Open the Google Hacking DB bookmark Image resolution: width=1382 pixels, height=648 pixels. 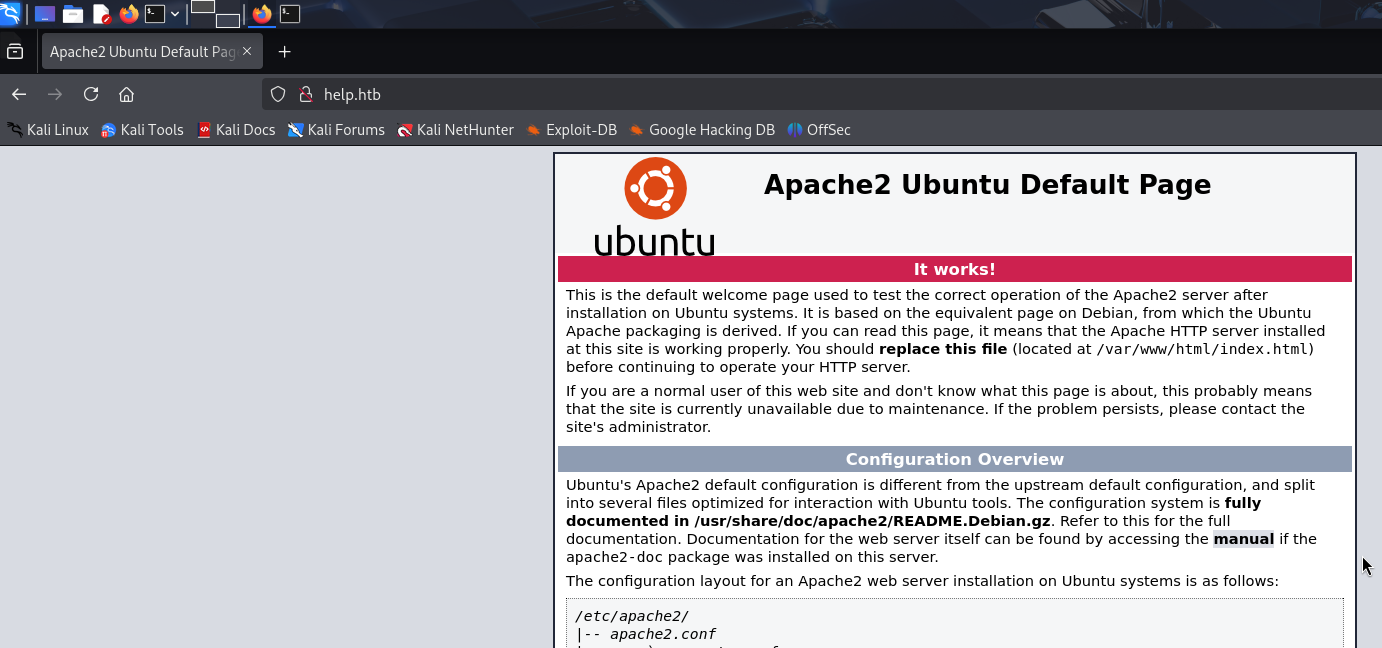(702, 130)
